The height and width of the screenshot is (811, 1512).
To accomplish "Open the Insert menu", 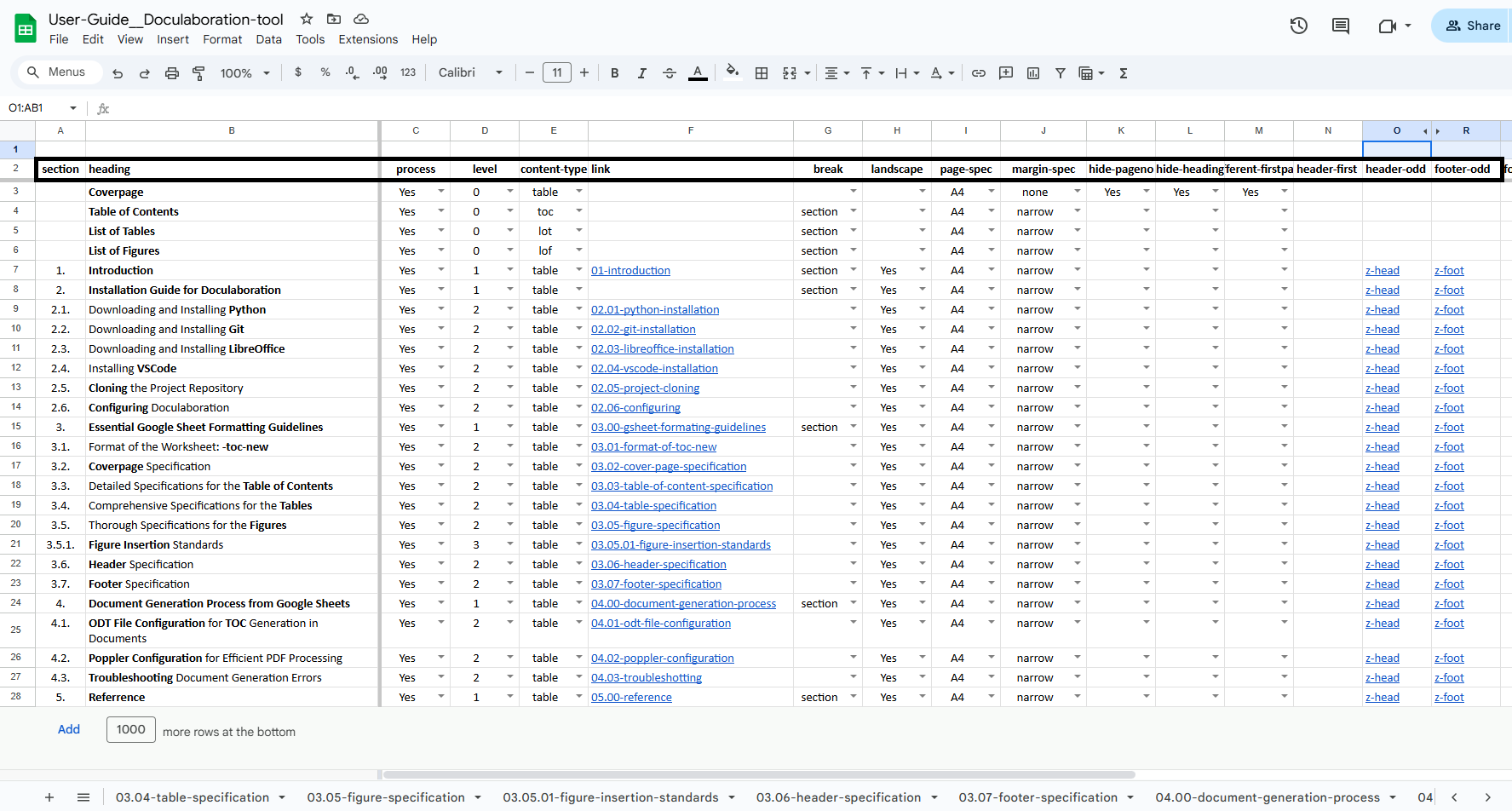I will click(173, 39).
